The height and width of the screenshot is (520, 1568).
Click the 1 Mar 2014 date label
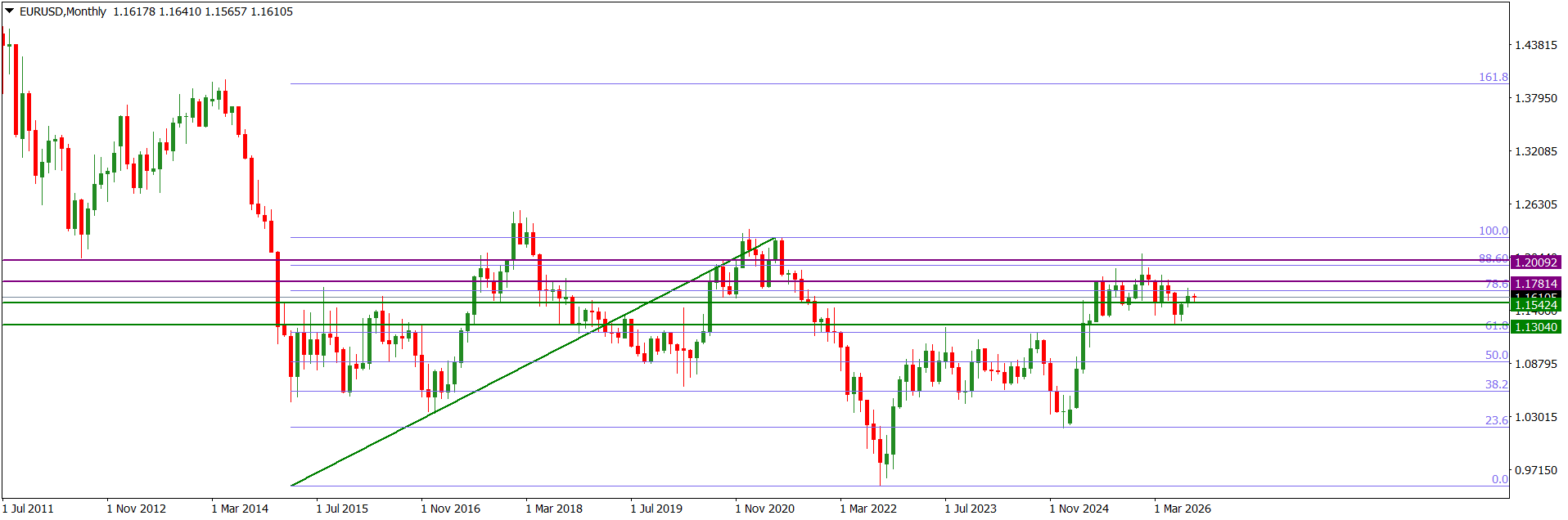pyautogui.click(x=240, y=509)
